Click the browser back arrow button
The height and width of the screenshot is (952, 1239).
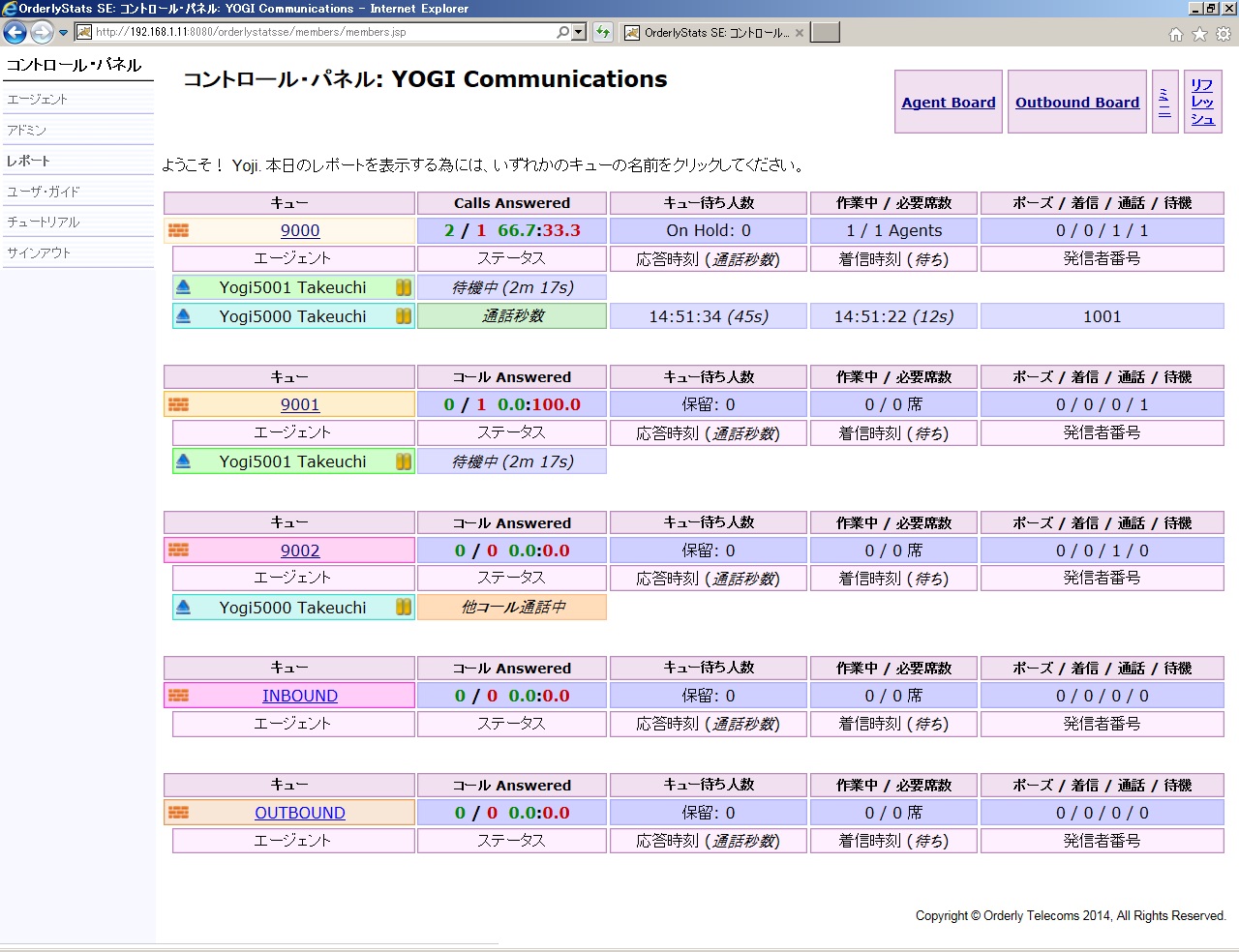(15, 33)
